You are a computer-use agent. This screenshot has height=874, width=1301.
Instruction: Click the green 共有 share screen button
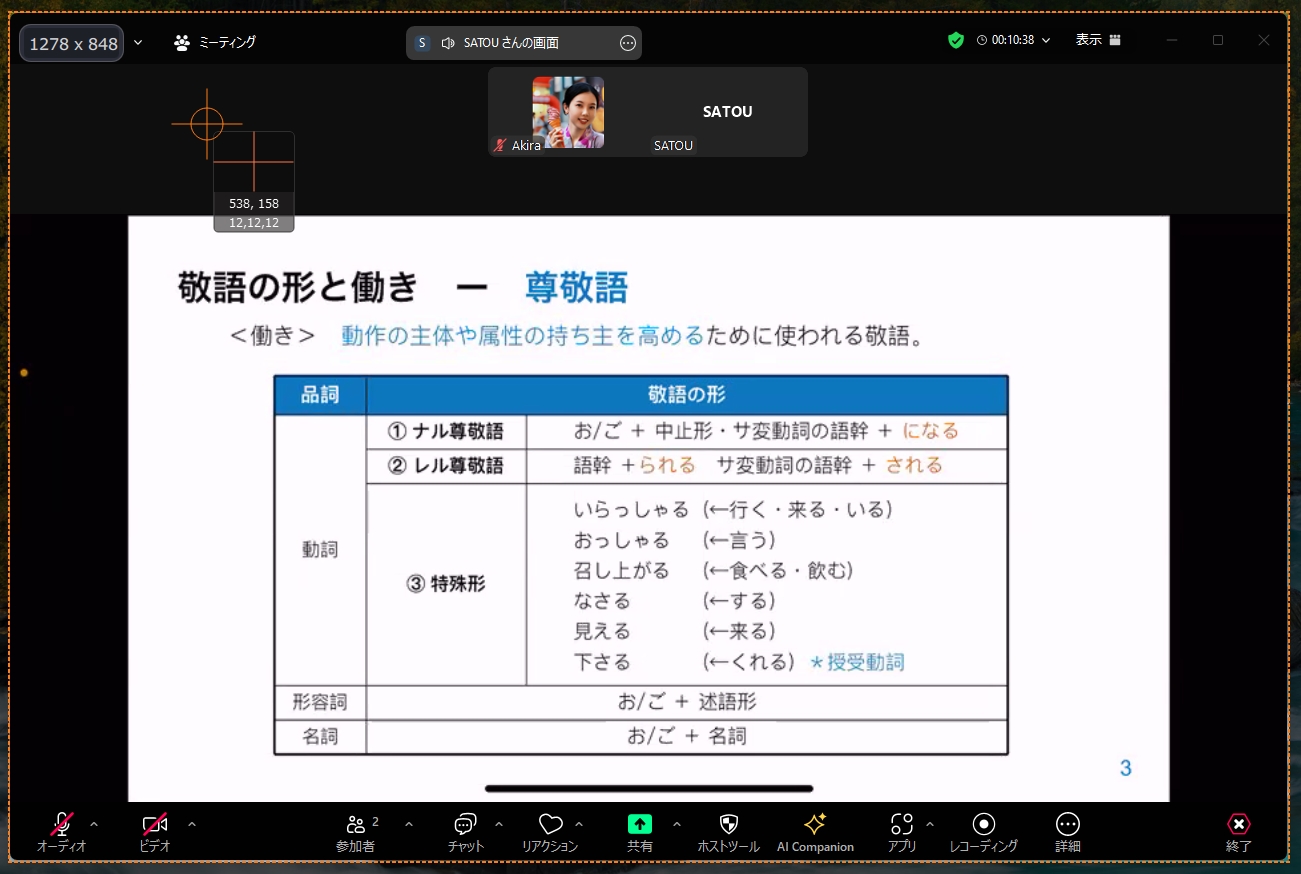tap(639, 824)
